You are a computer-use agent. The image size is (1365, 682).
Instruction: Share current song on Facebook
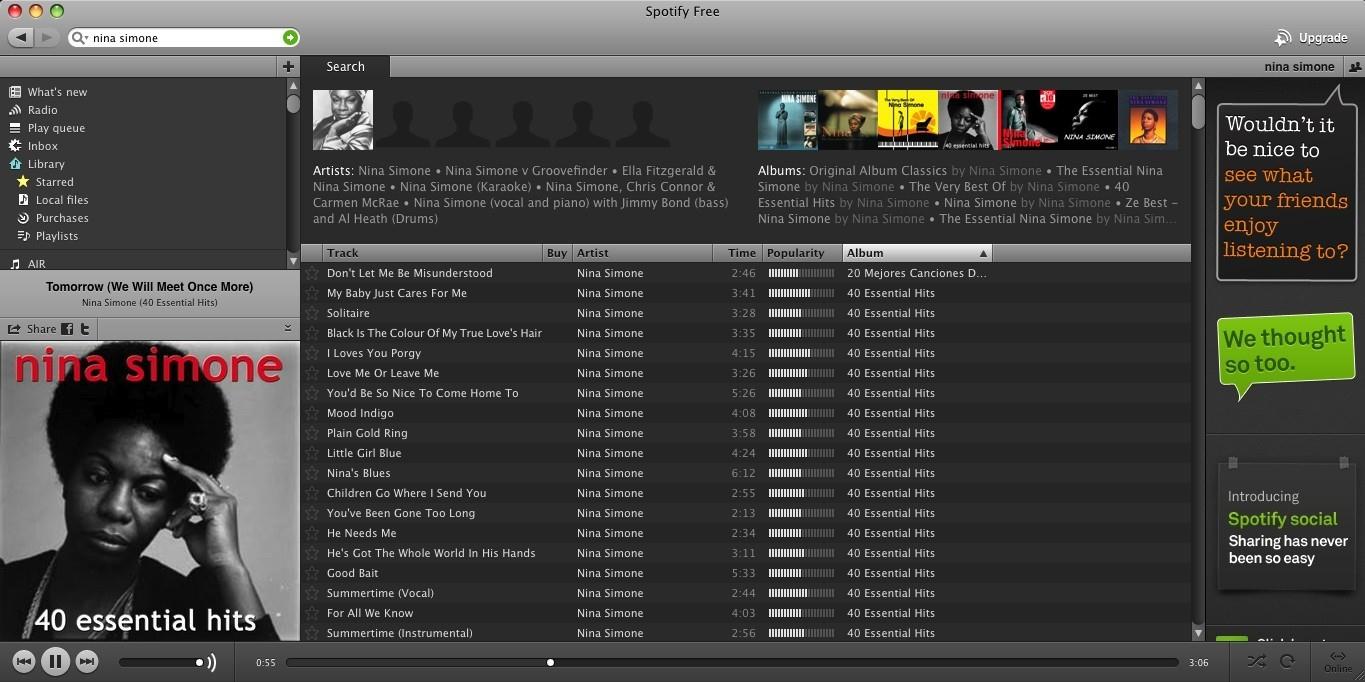point(67,329)
